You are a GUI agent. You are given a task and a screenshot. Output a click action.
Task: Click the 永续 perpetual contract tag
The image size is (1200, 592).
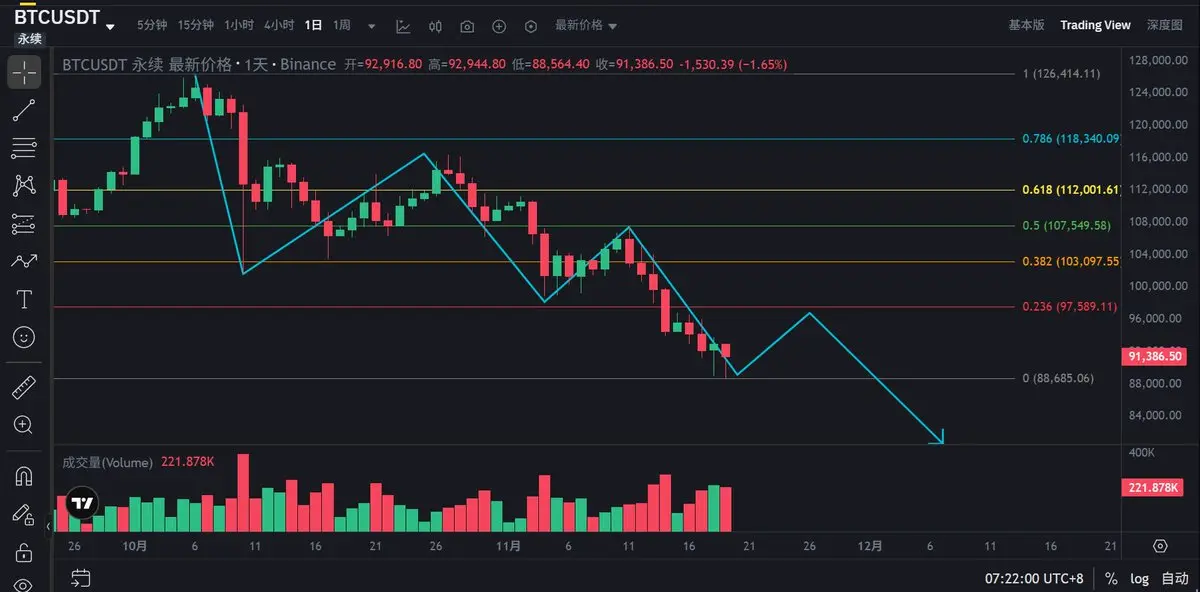(30, 38)
